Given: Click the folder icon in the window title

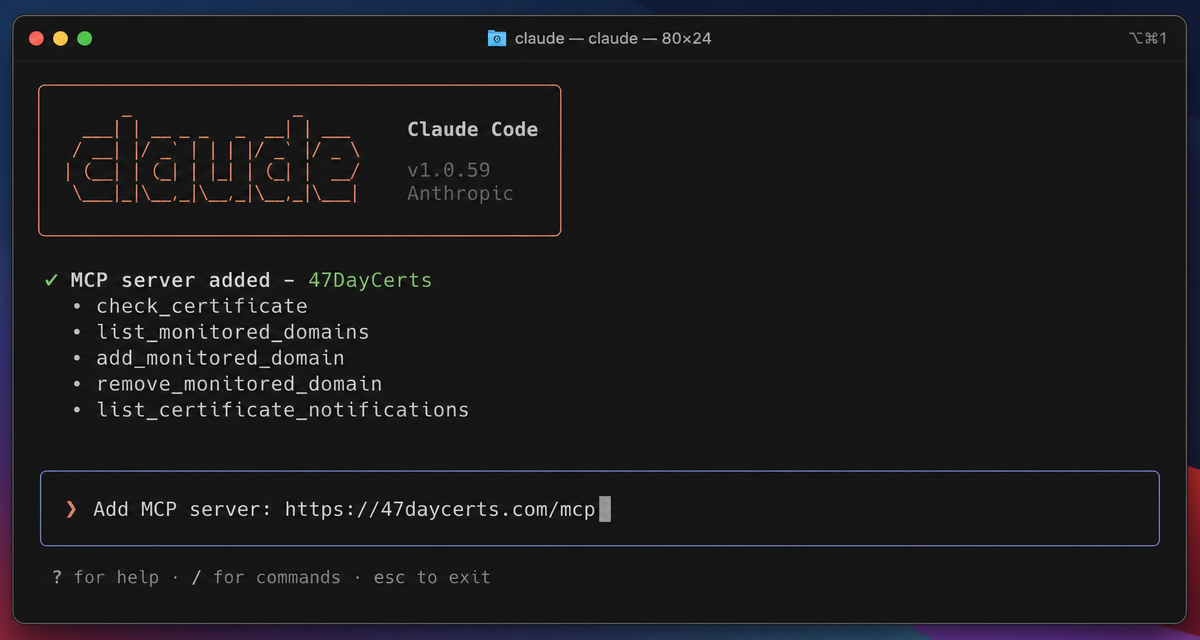Looking at the screenshot, I should (x=497, y=39).
